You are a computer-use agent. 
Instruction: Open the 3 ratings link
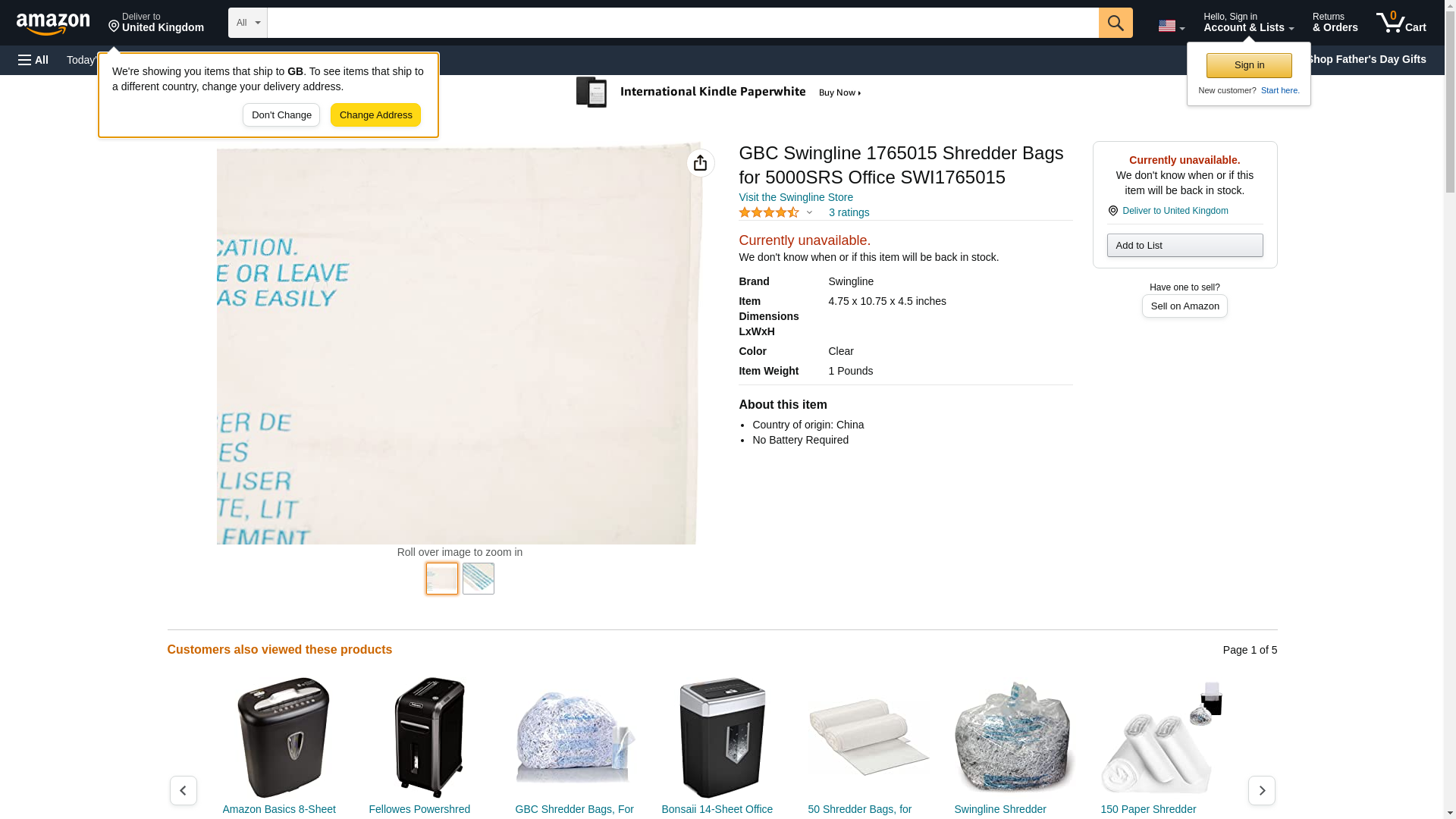point(849,212)
